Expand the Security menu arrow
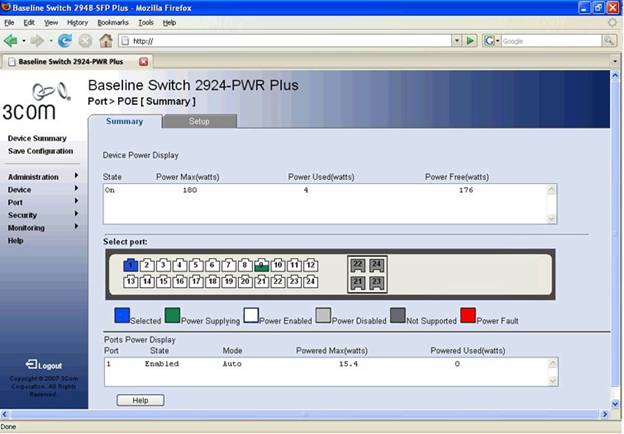 pos(76,214)
